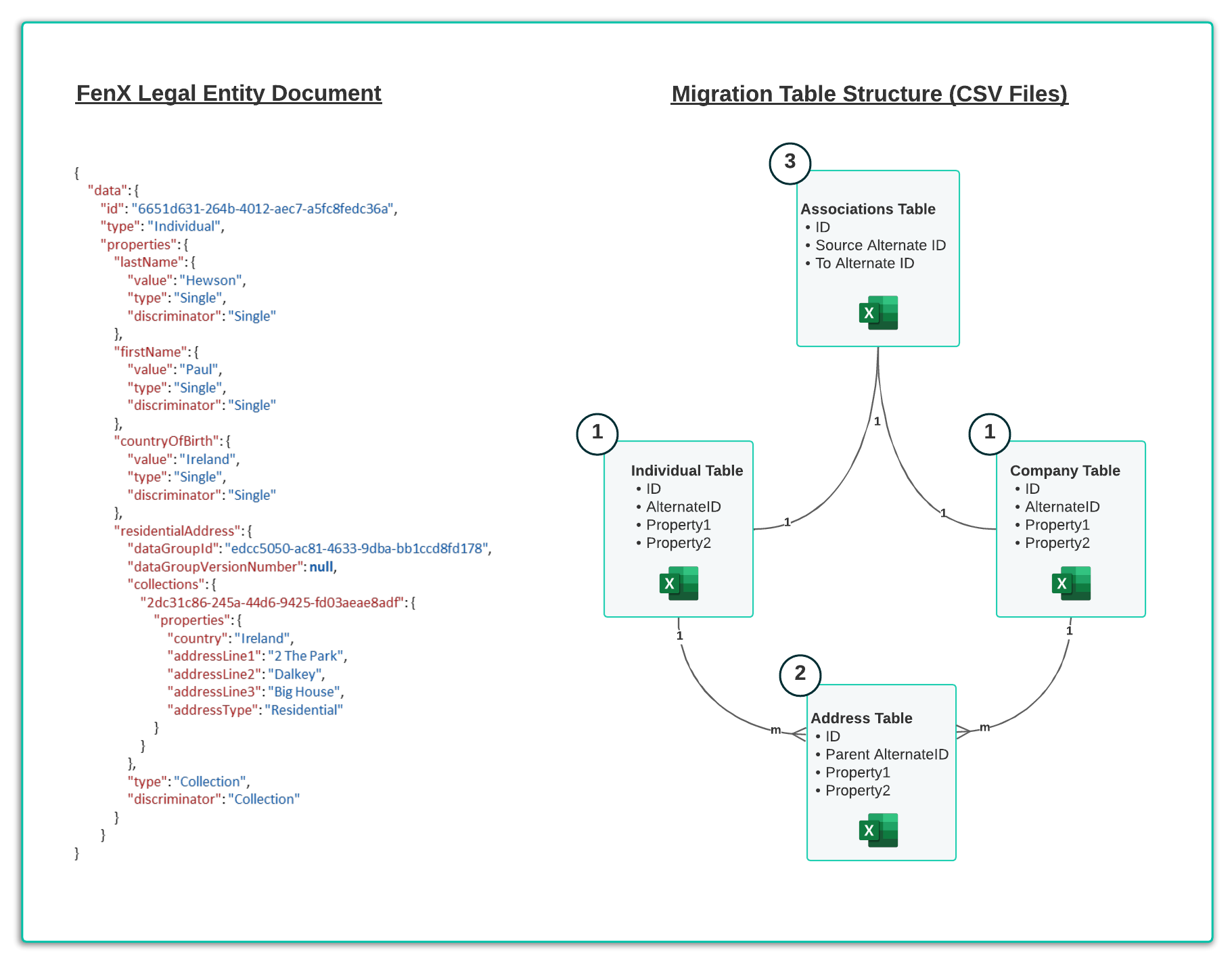The image size is (1232, 966).
Task: Click the circled number 3 badge
Action: [x=790, y=163]
